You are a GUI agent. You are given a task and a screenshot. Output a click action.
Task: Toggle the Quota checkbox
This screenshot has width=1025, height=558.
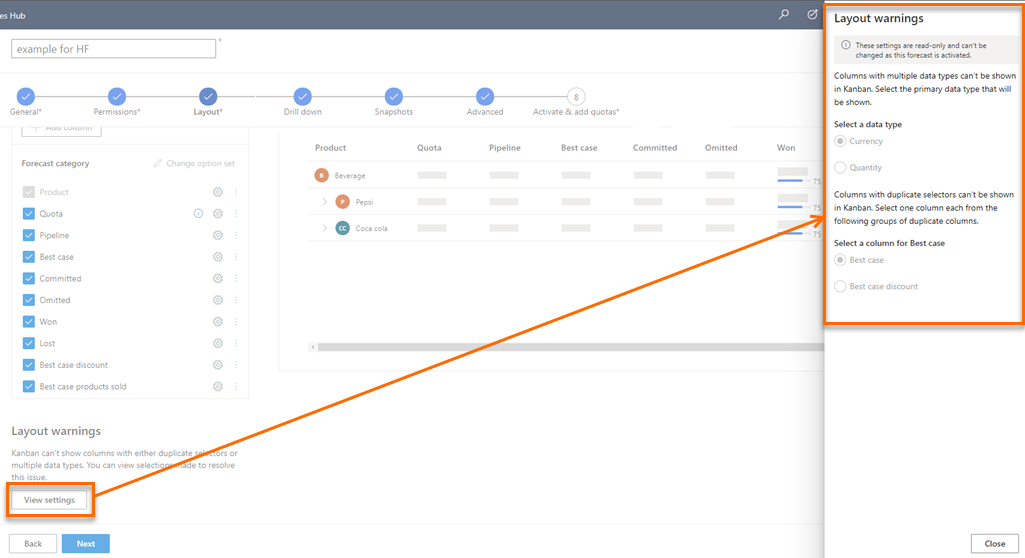tap(28, 214)
